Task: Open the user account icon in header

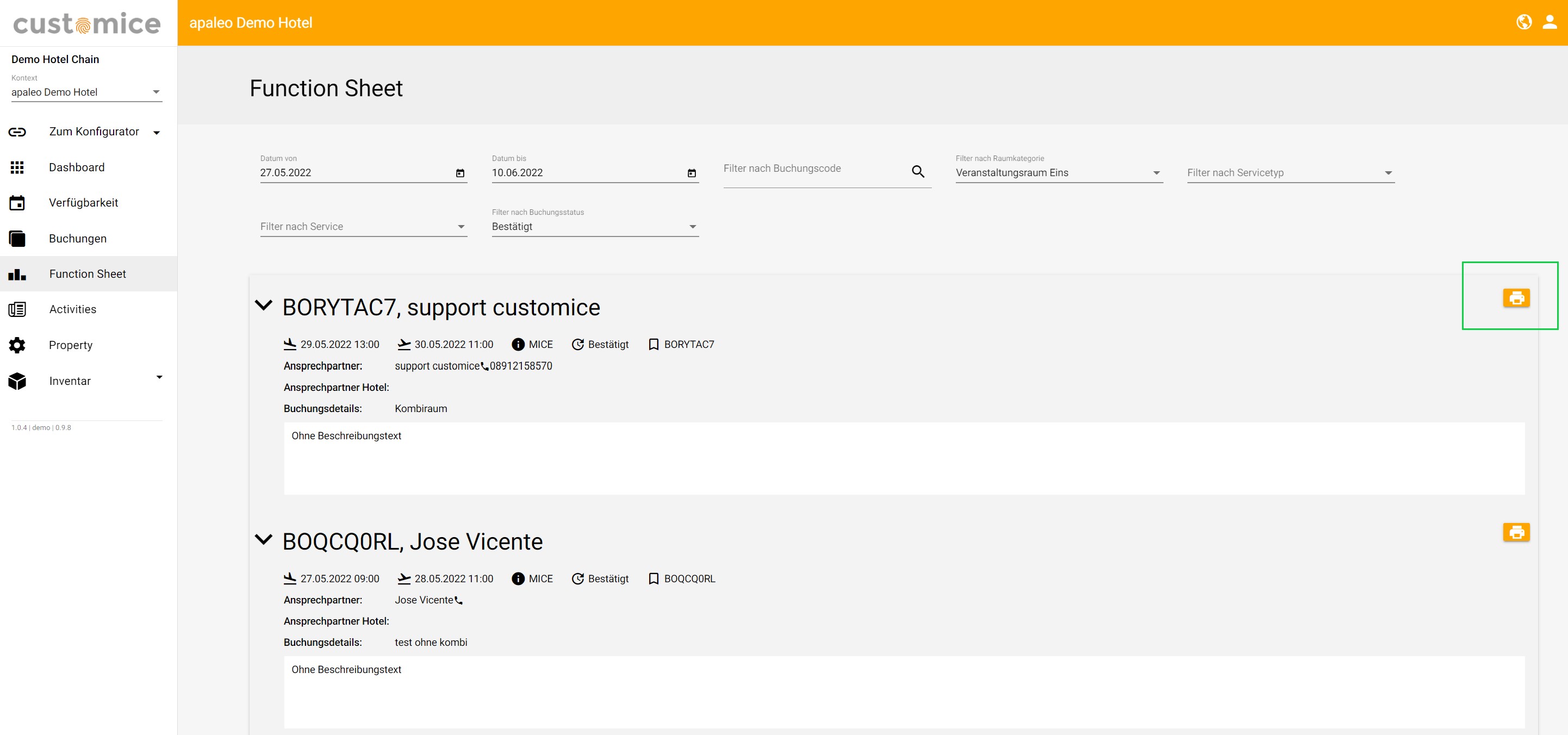Action: point(1549,22)
